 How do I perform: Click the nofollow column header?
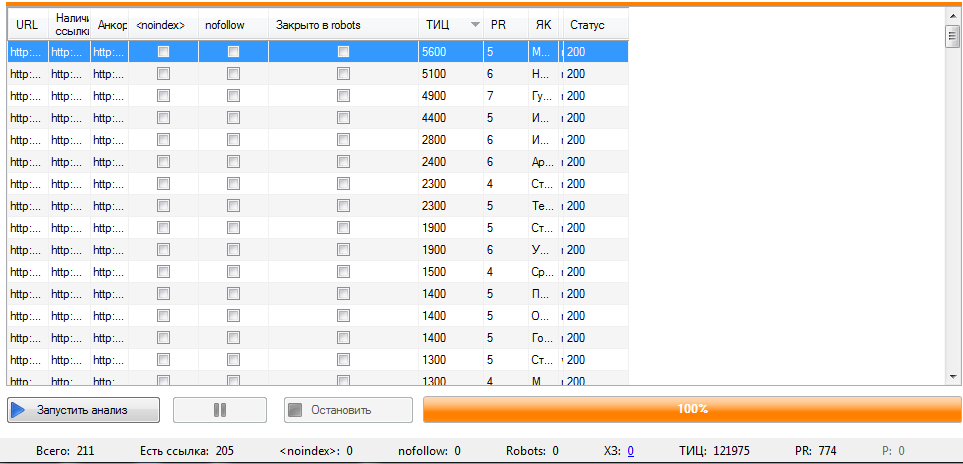[231, 24]
